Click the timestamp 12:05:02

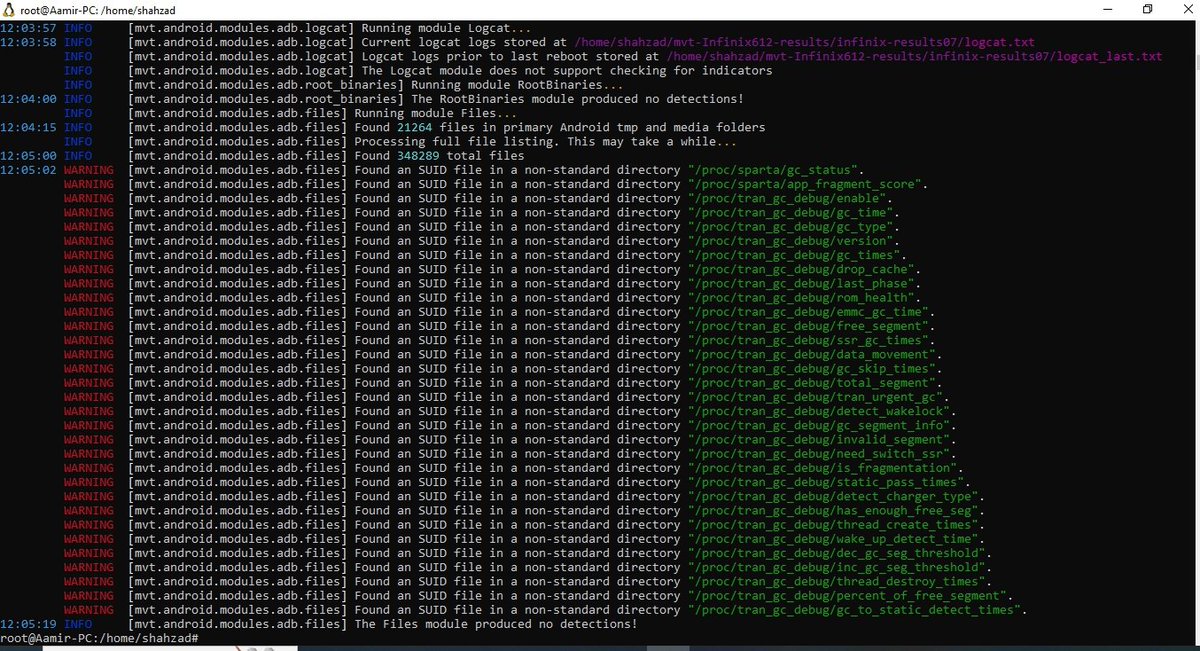pos(28,170)
